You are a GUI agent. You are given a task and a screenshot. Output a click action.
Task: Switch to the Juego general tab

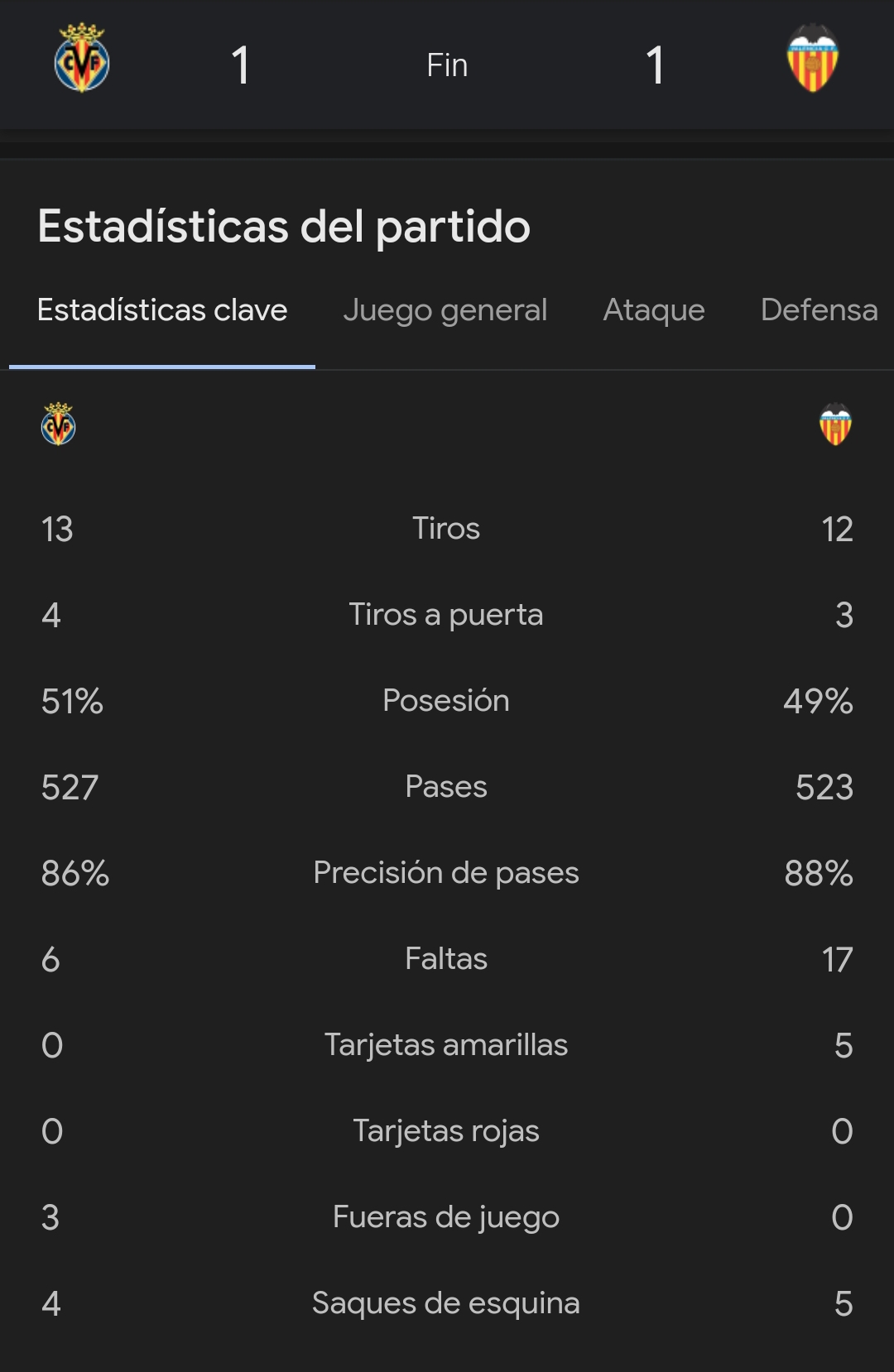click(445, 310)
